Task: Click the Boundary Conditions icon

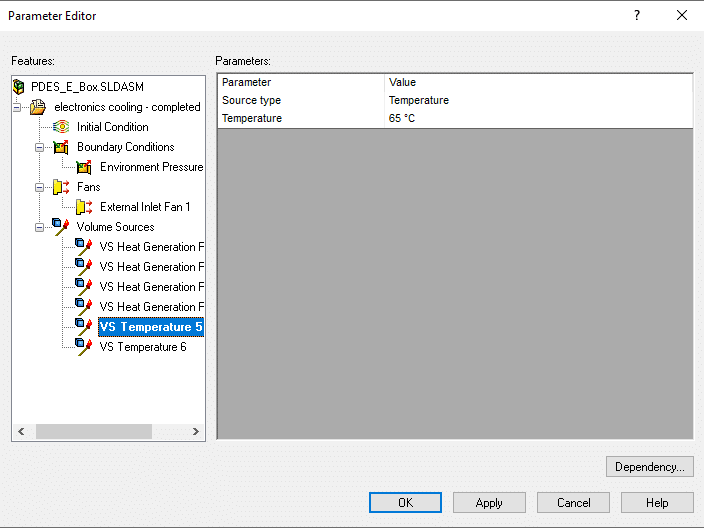Action: (x=61, y=147)
